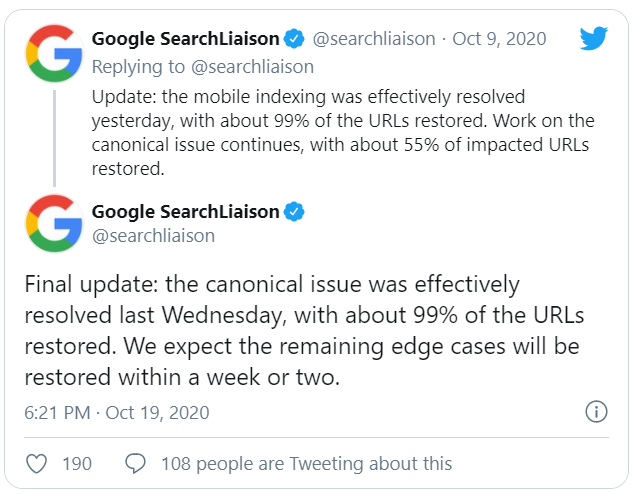Click the 190 likes count

(x=77, y=464)
